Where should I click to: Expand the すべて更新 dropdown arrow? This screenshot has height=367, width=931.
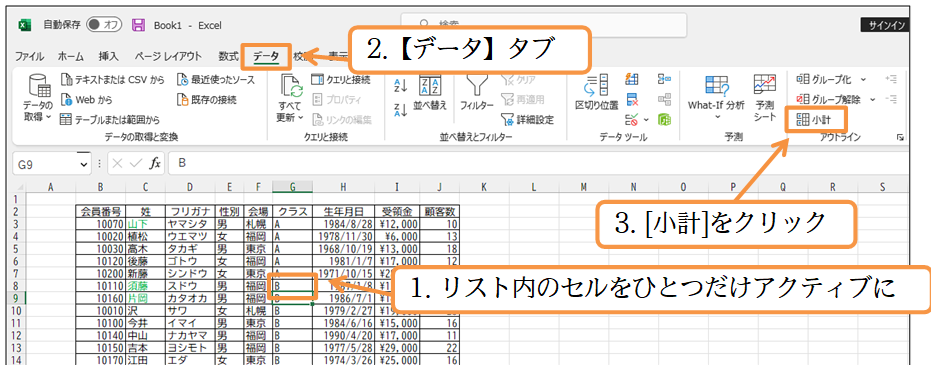pyautogui.click(x=301, y=118)
